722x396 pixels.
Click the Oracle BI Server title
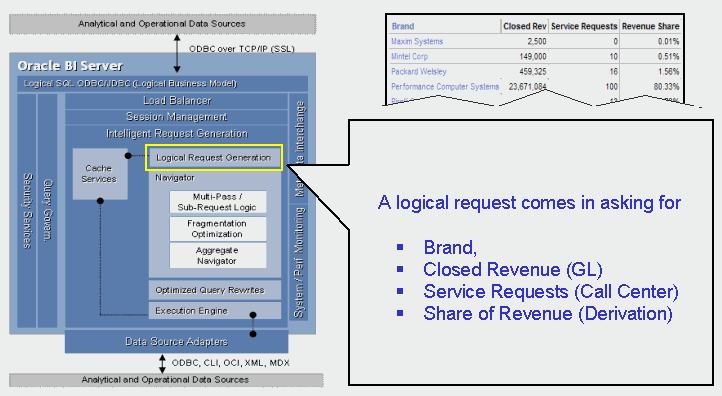point(70,66)
